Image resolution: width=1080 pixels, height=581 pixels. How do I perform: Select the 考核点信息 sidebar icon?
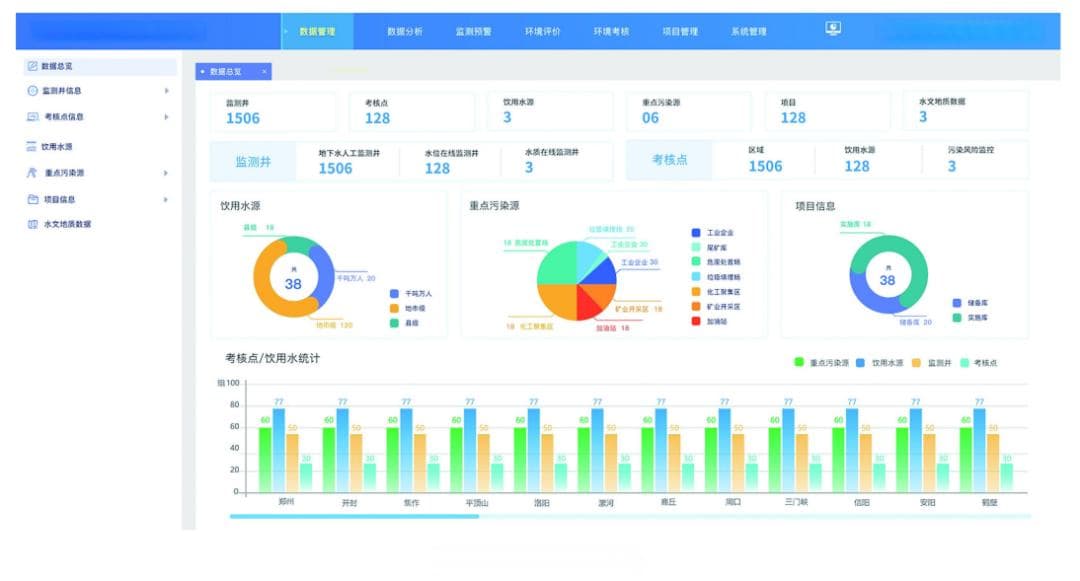point(32,117)
